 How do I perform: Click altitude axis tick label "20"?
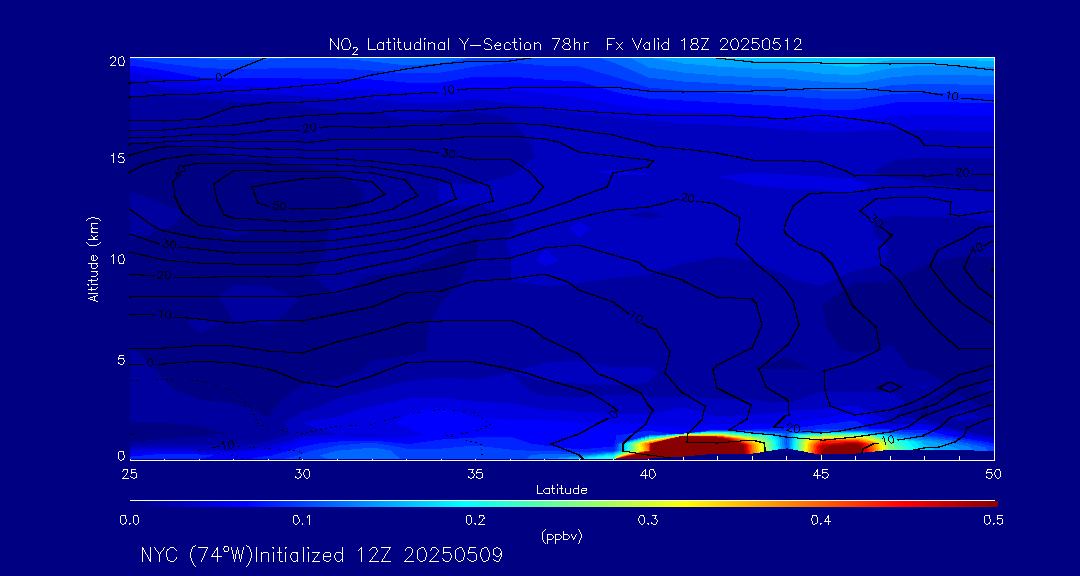click(117, 61)
